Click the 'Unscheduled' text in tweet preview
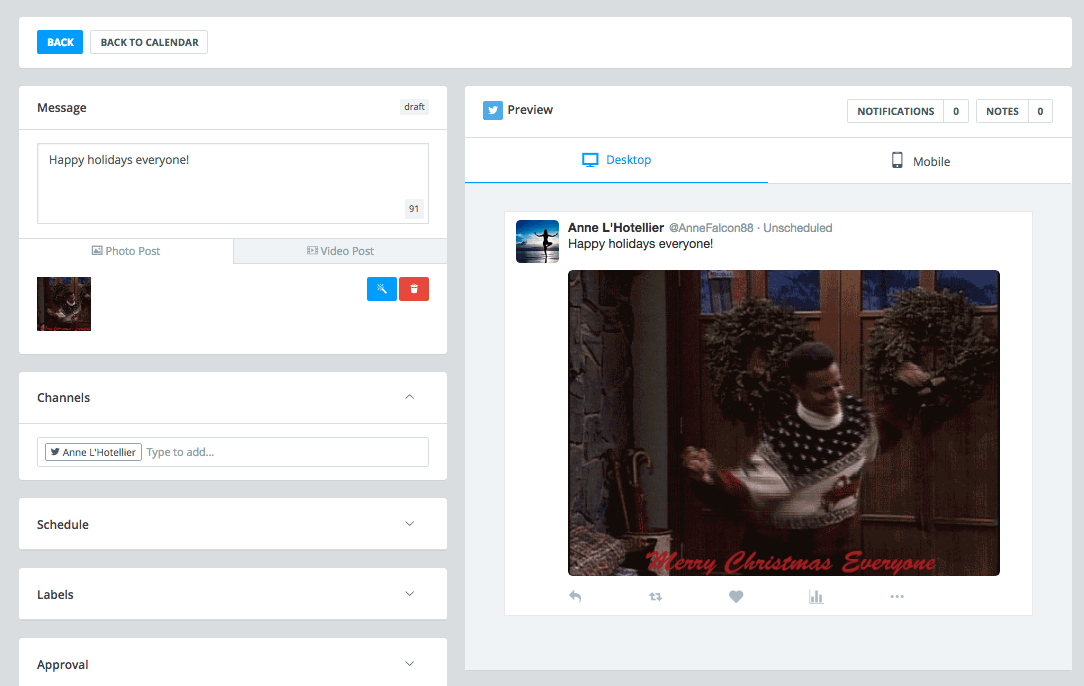 pos(797,228)
